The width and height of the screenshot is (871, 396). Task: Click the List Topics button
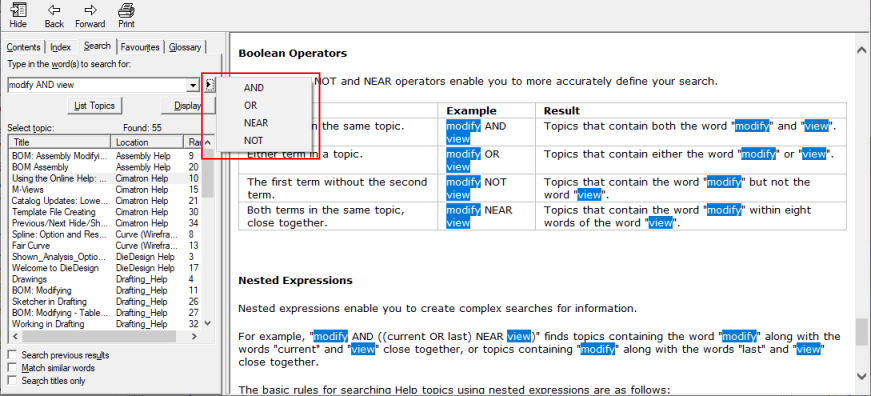coord(94,106)
